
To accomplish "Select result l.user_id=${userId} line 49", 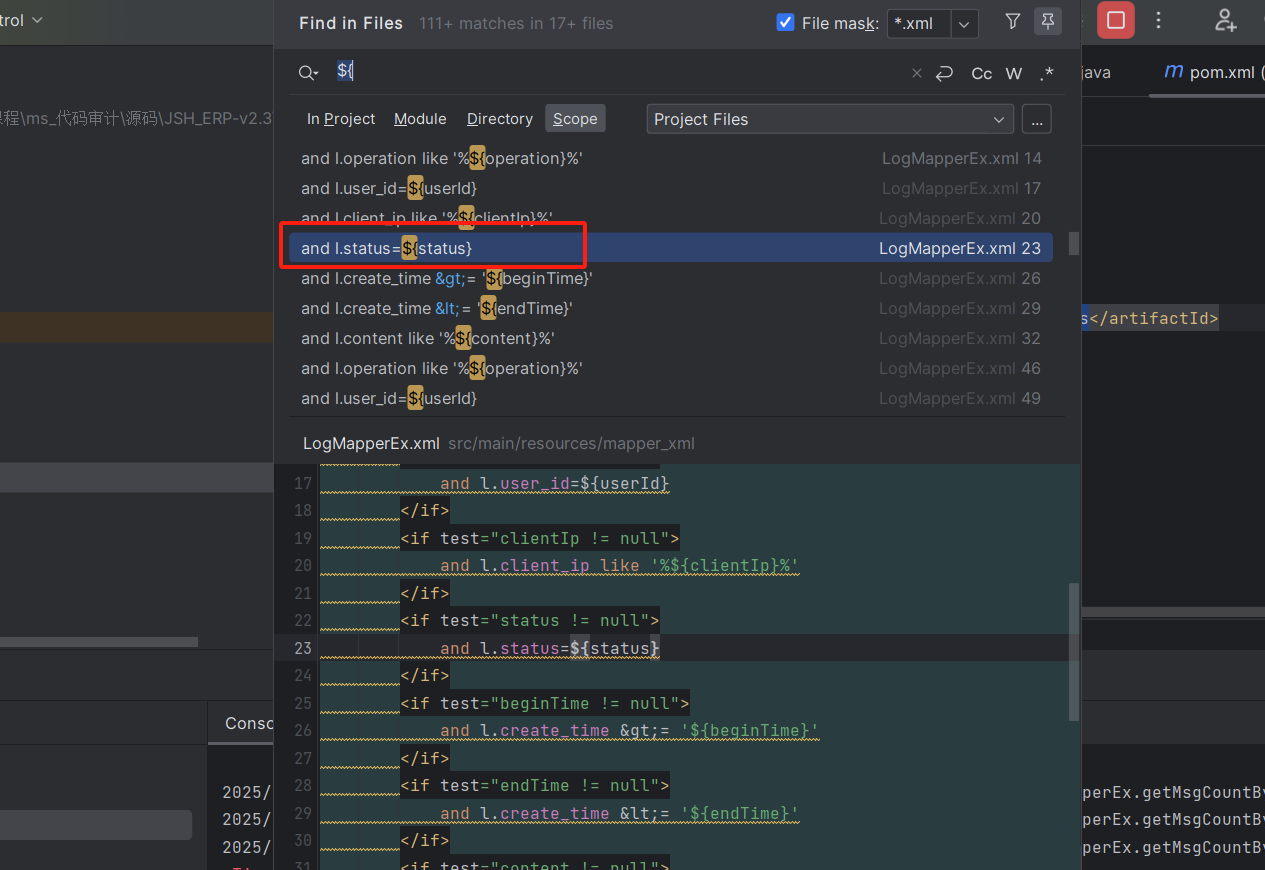I will pyautogui.click(x=671, y=398).
